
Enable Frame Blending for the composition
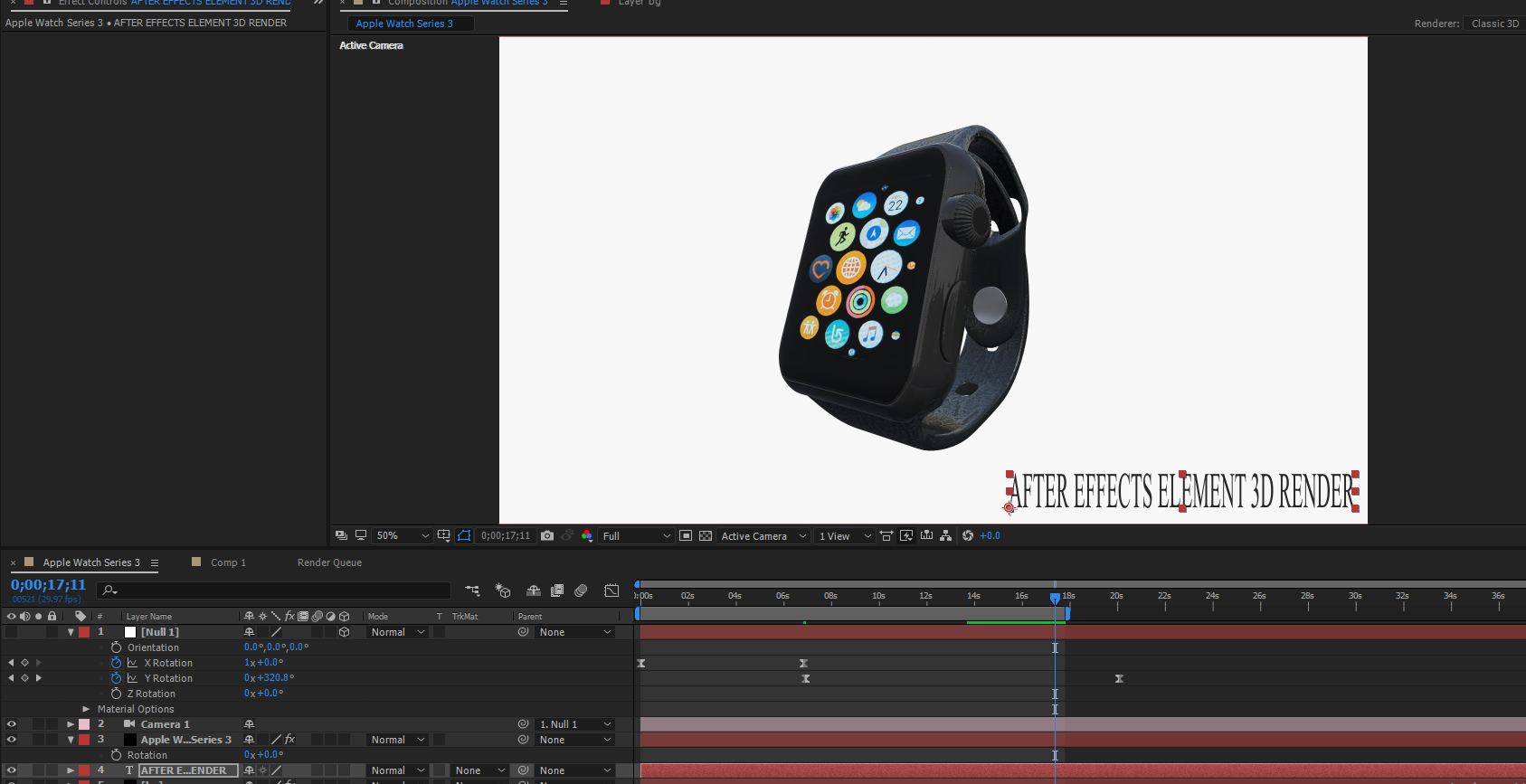[557, 590]
